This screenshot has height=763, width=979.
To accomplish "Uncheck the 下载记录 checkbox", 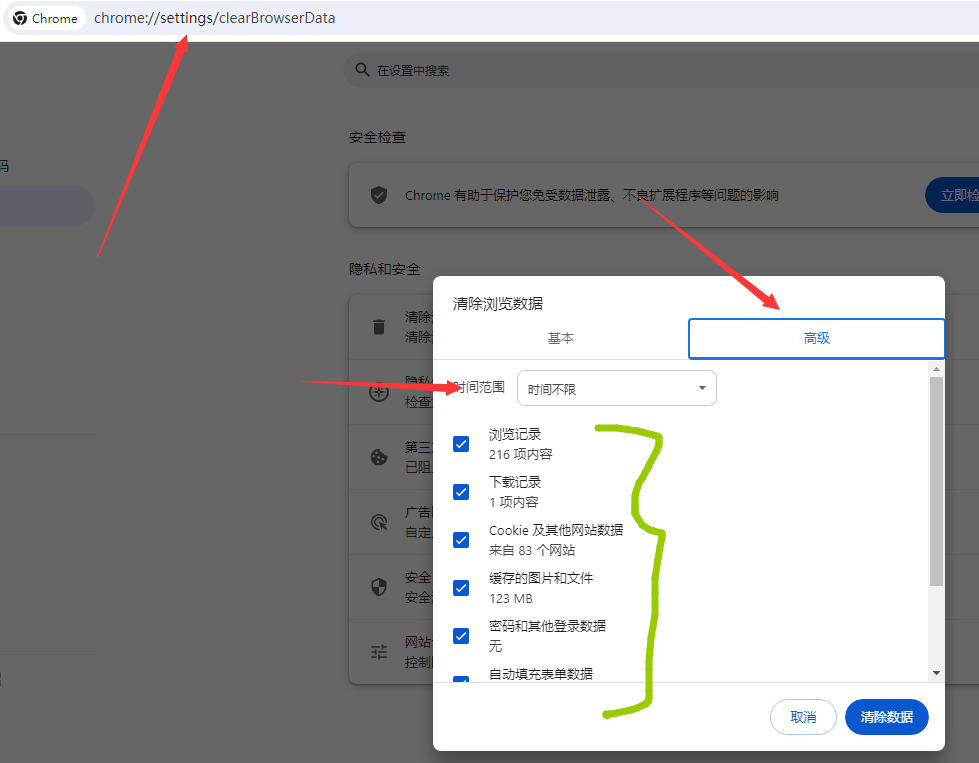I will 461,492.
